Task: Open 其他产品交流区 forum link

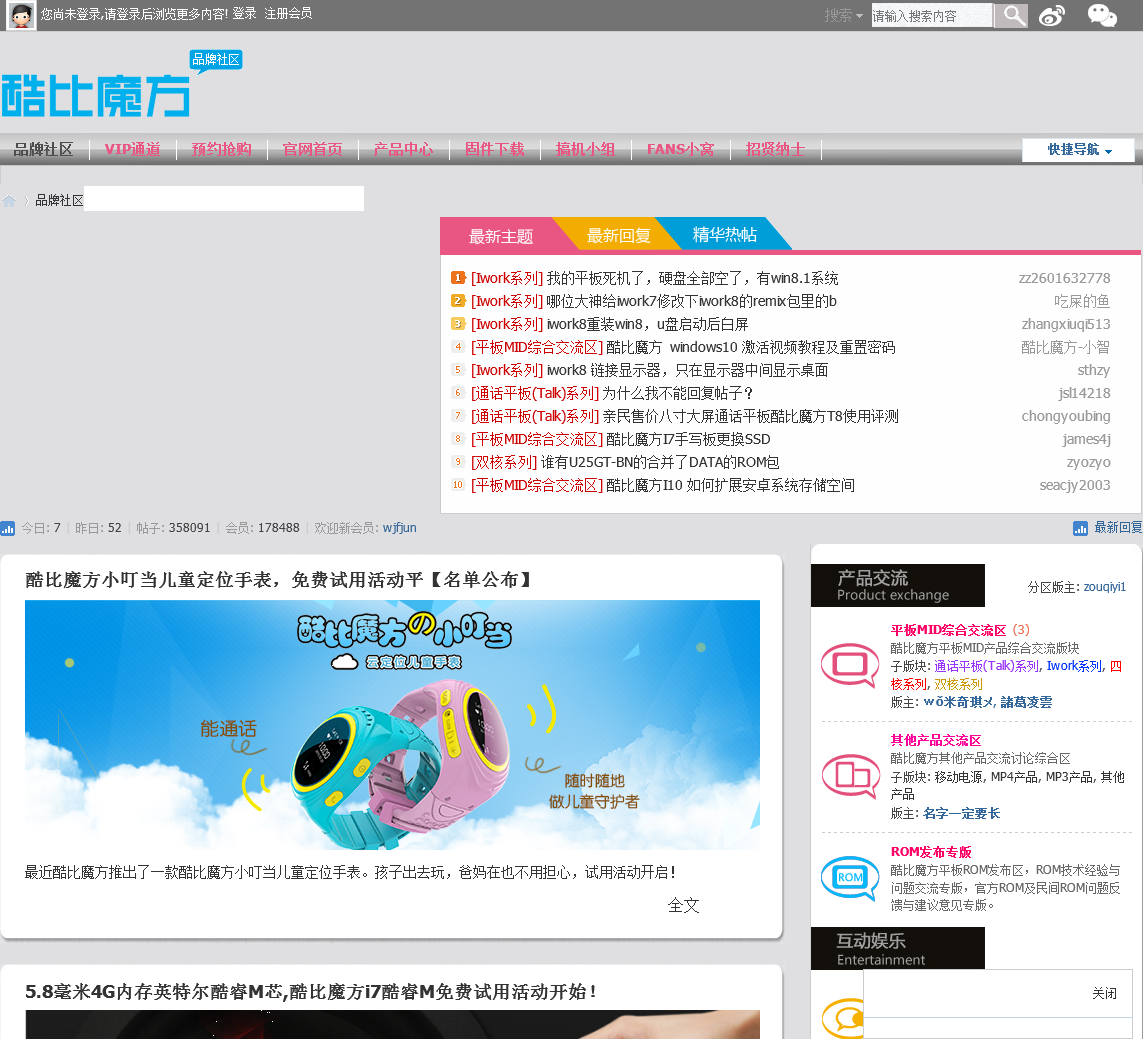Action: coord(935,740)
